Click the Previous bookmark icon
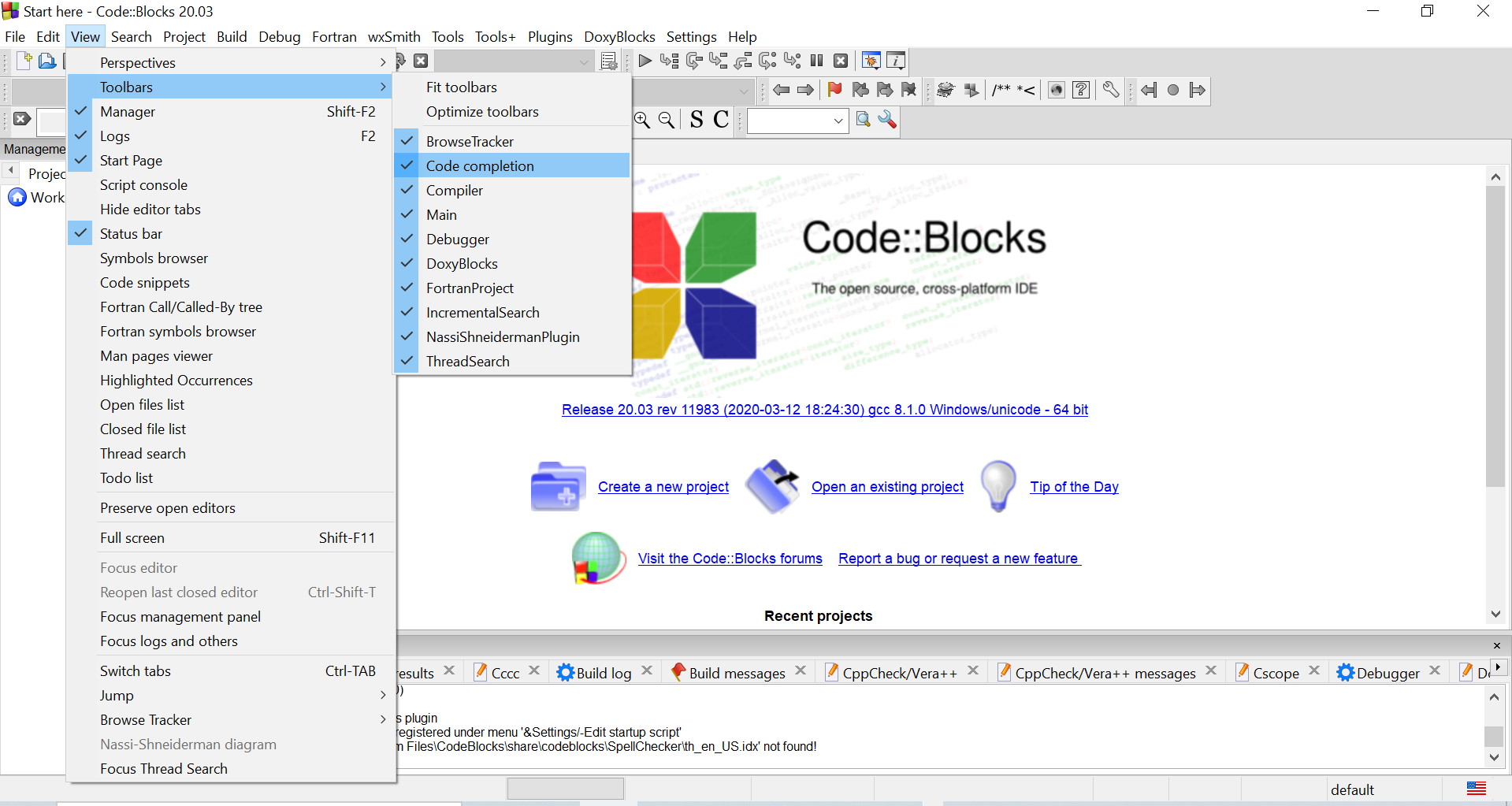The width and height of the screenshot is (1512, 806). pyautogui.click(x=860, y=90)
